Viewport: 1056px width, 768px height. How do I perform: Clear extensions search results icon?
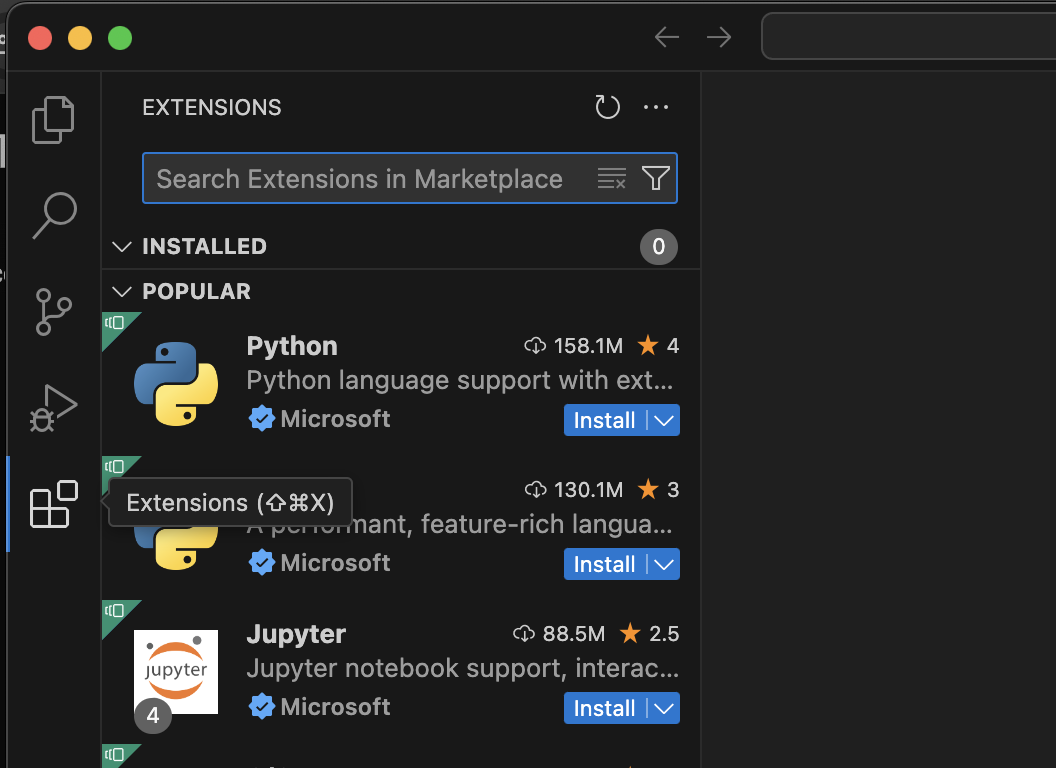coord(612,179)
